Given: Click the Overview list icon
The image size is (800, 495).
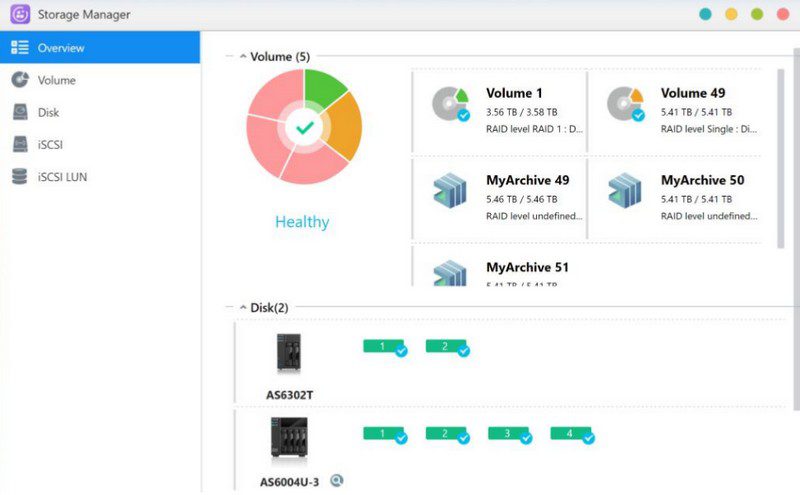Looking at the screenshot, I should tap(20, 47).
